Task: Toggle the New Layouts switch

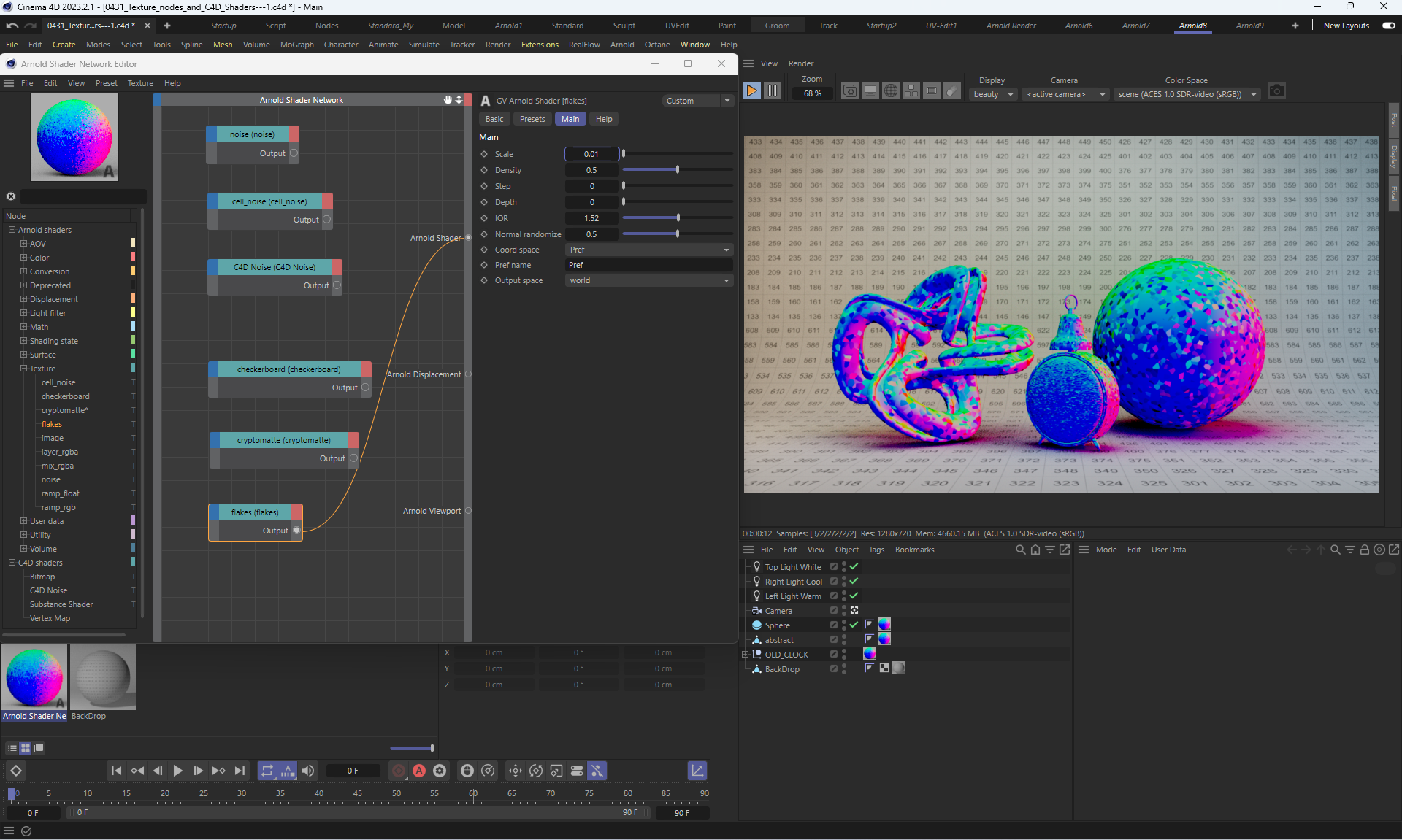Action: pyautogui.click(x=1388, y=26)
